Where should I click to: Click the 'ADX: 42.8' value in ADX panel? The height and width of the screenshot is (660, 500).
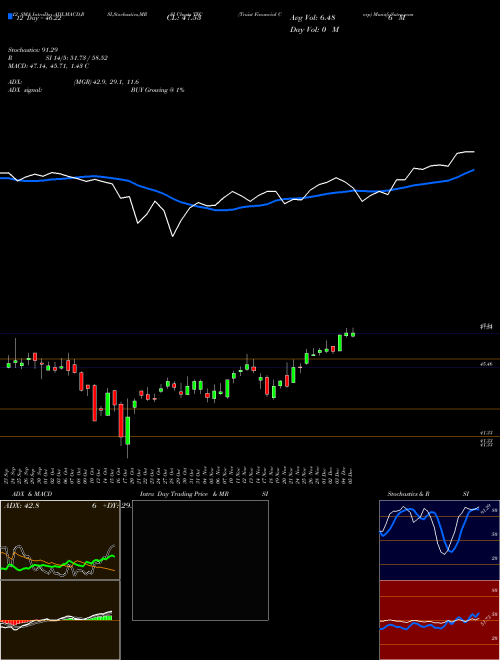pyautogui.click(x=21, y=506)
